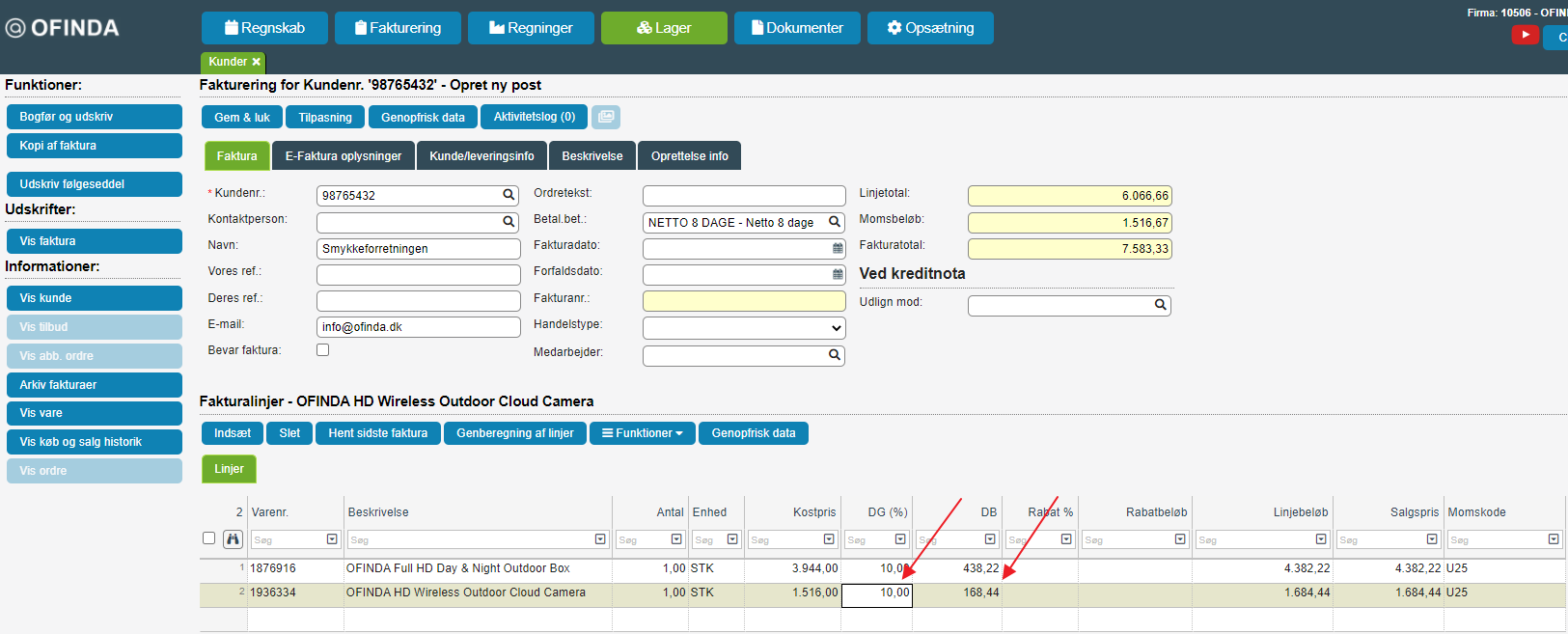
Task: Switch to E-Faktura oplysninger tab
Action: pos(344,156)
